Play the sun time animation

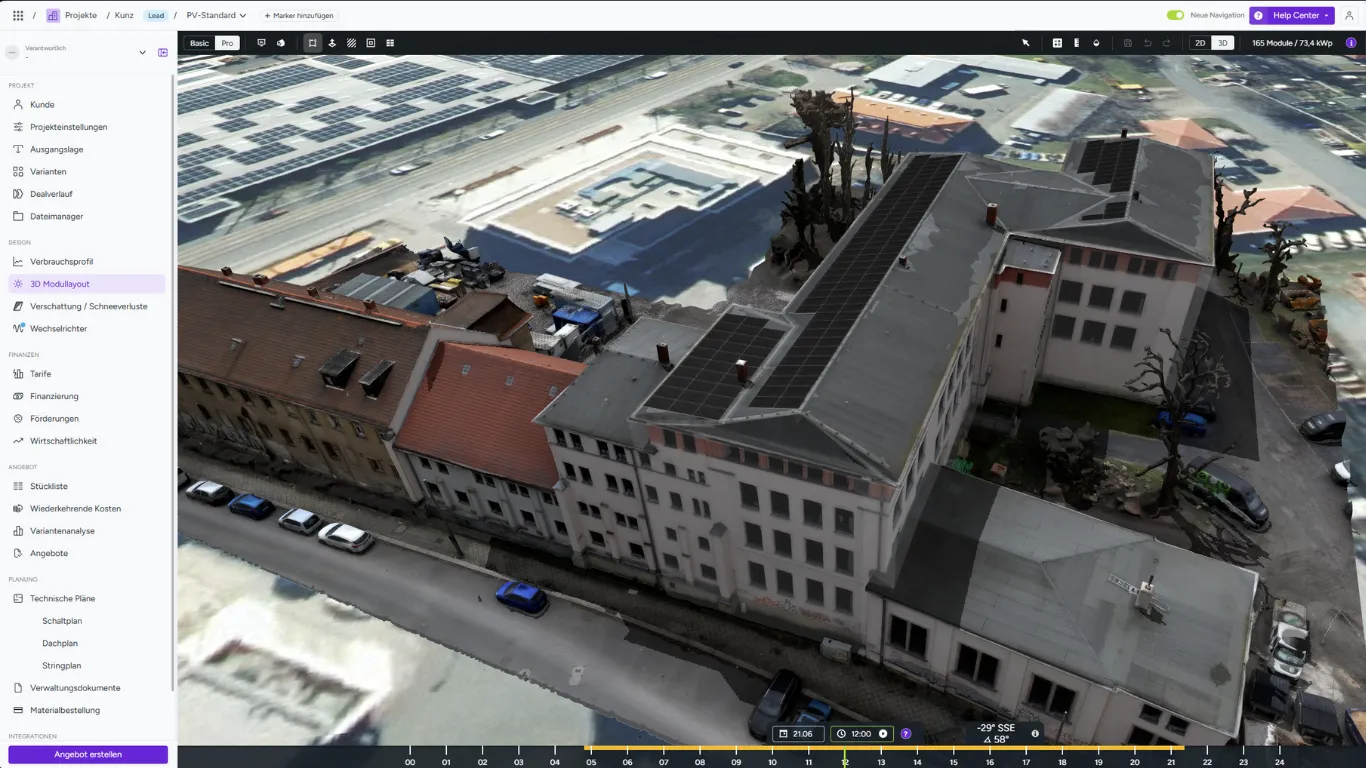click(x=883, y=733)
